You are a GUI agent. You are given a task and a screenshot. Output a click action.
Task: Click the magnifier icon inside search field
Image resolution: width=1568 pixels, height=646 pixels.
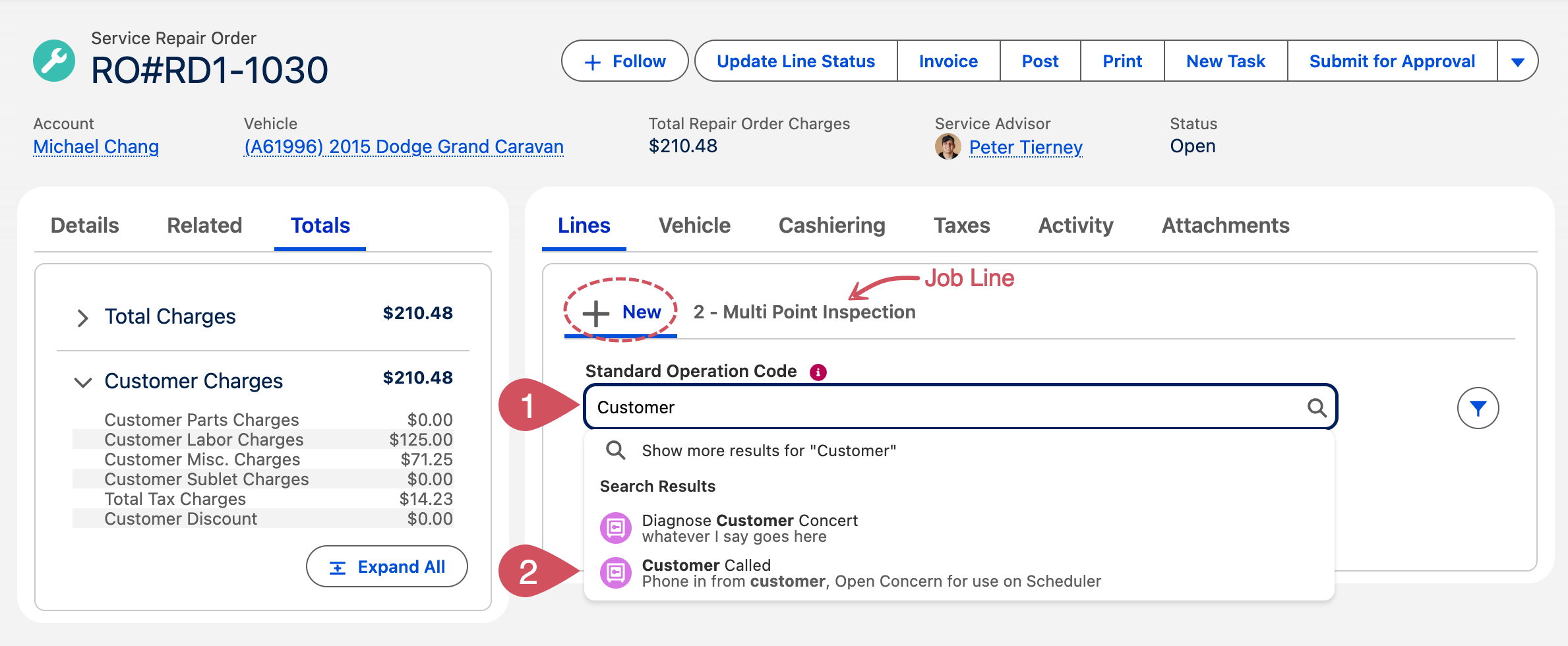(1317, 407)
